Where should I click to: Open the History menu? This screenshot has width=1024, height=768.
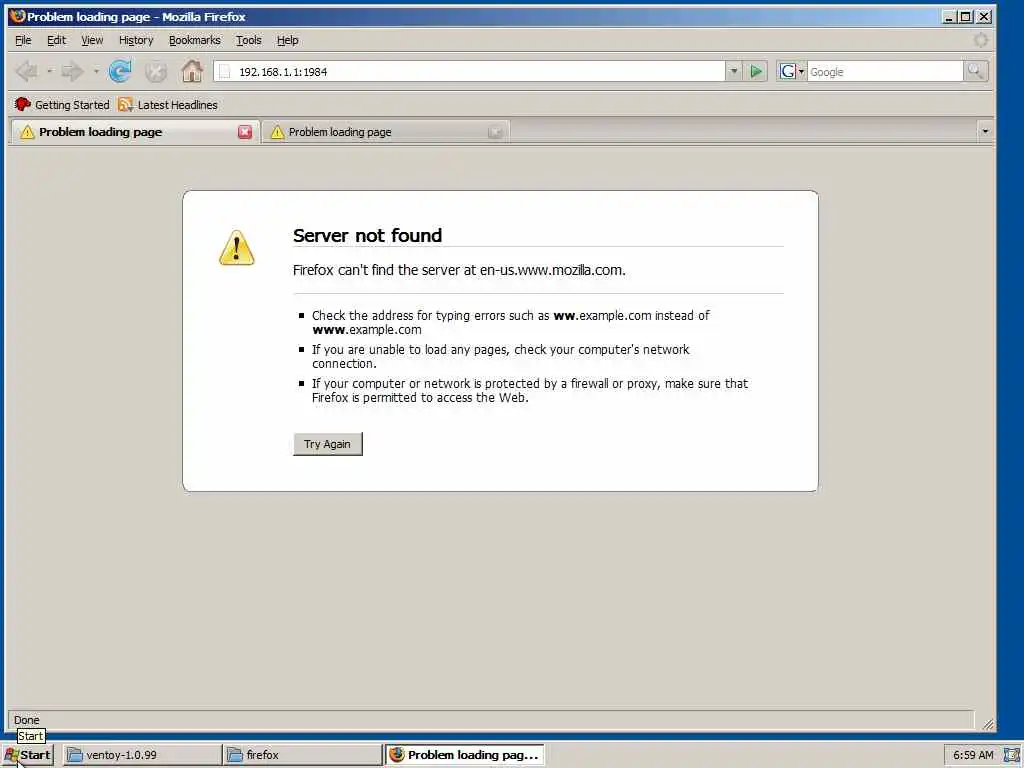136,40
